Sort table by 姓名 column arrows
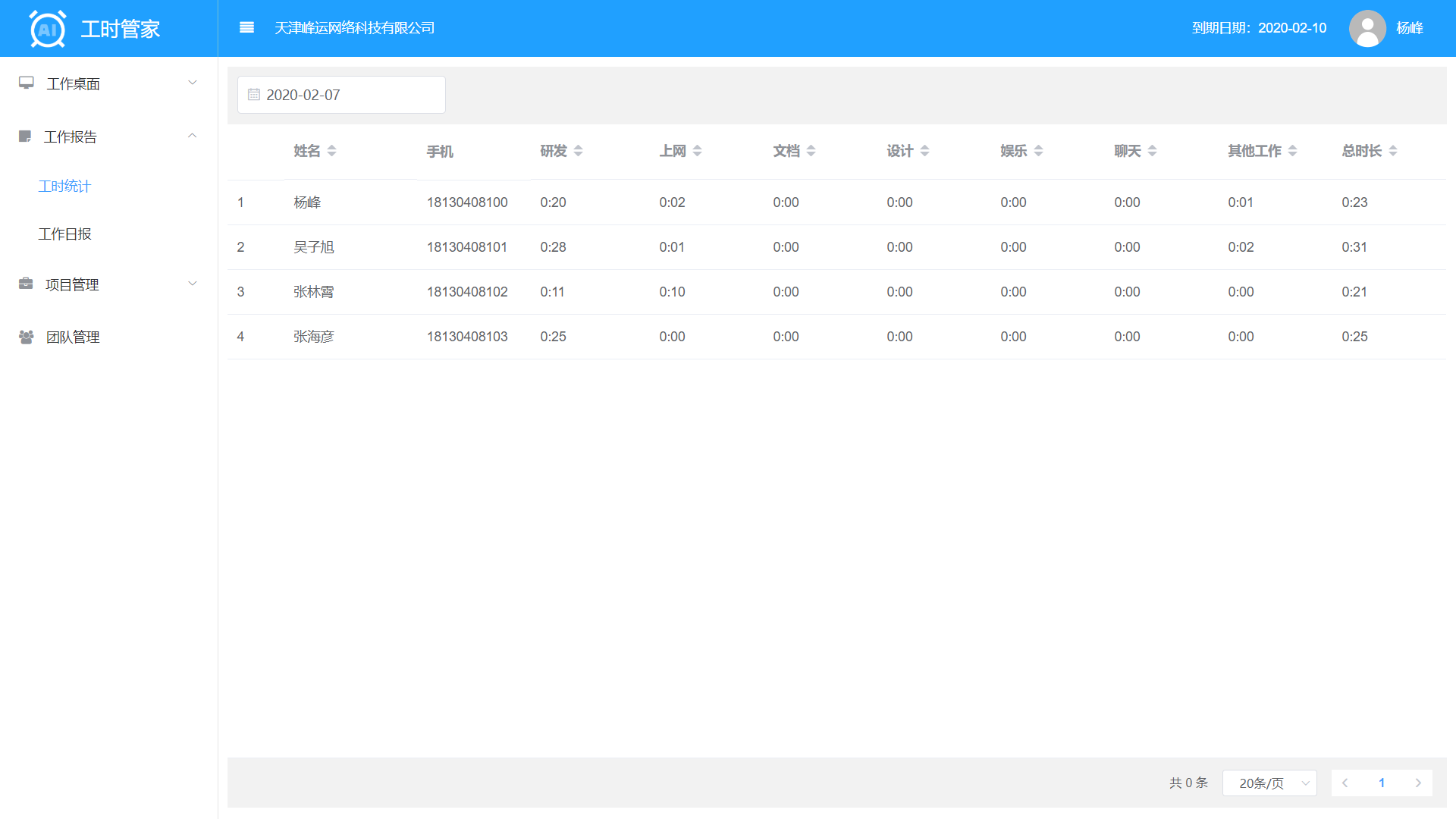The image size is (1456, 819). click(331, 151)
